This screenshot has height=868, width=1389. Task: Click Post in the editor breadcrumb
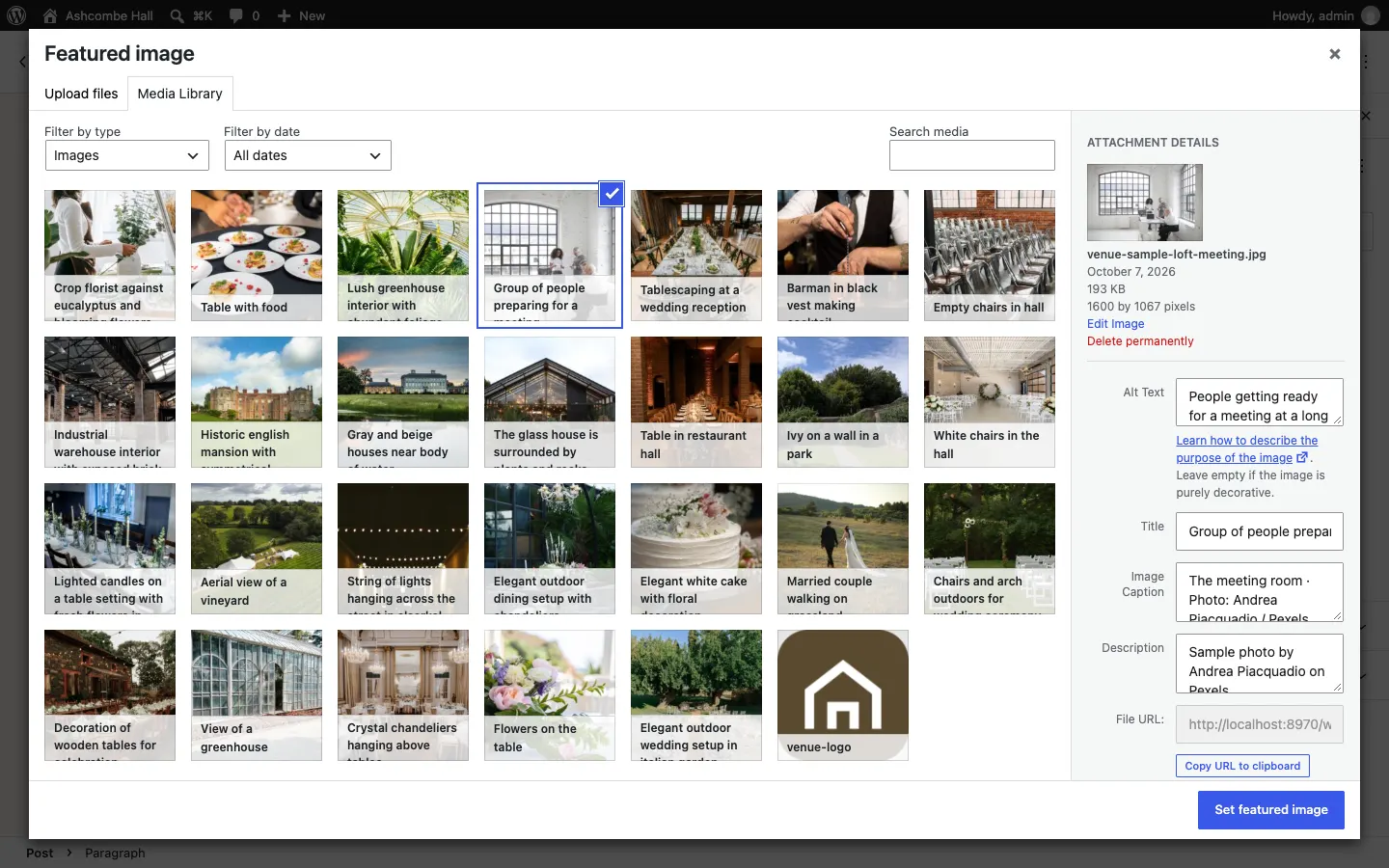[40, 853]
